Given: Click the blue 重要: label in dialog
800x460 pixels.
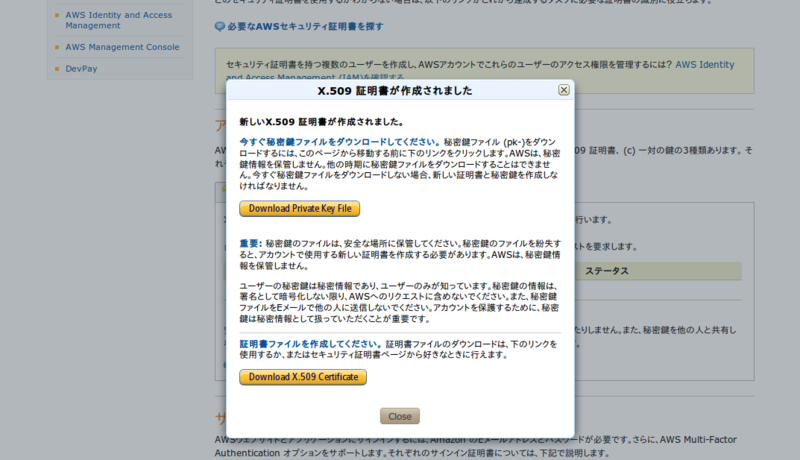Looking at the screenshot, I should tap(251, 243).
